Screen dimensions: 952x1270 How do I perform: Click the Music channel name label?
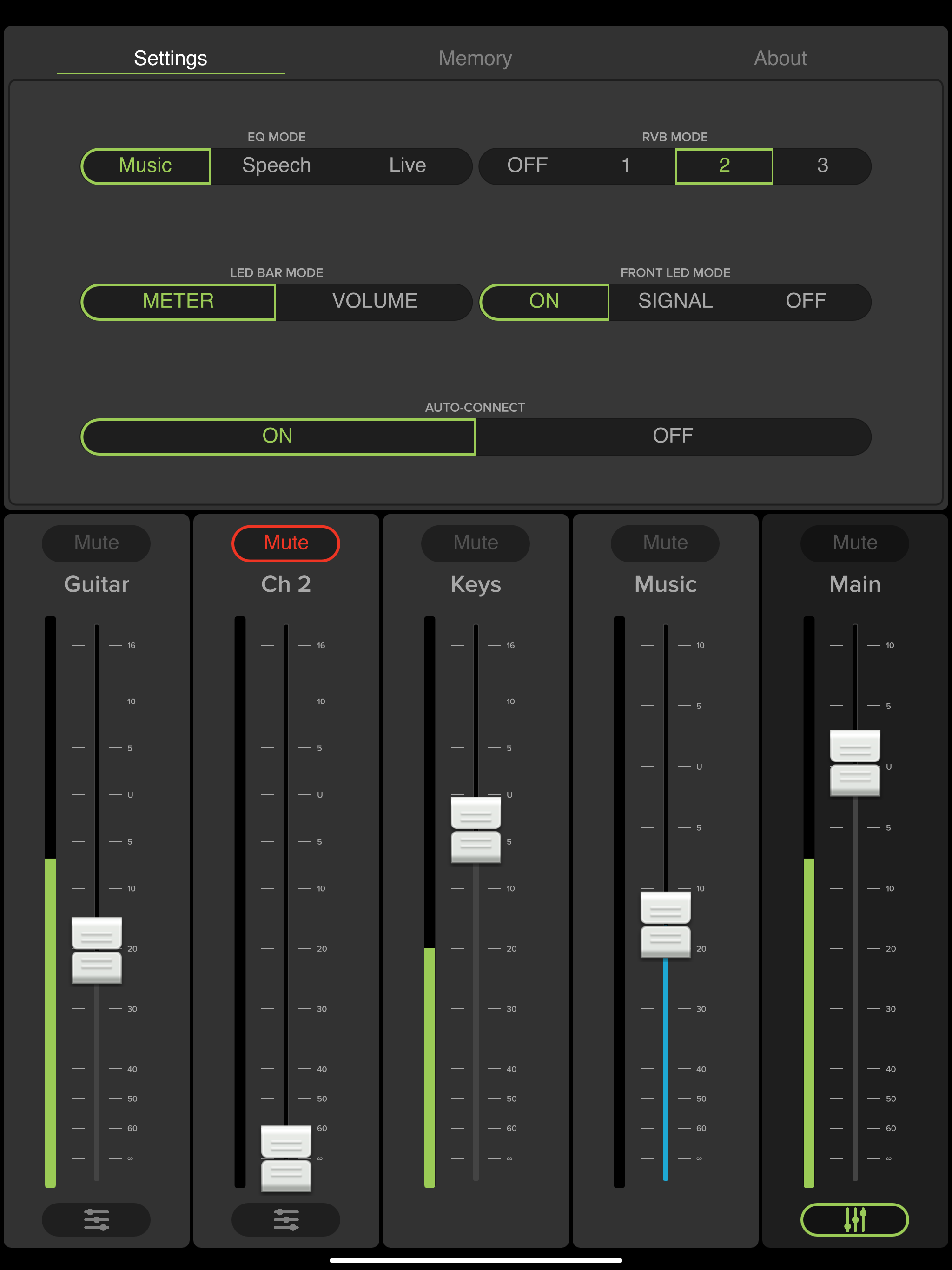pos(665,584)
